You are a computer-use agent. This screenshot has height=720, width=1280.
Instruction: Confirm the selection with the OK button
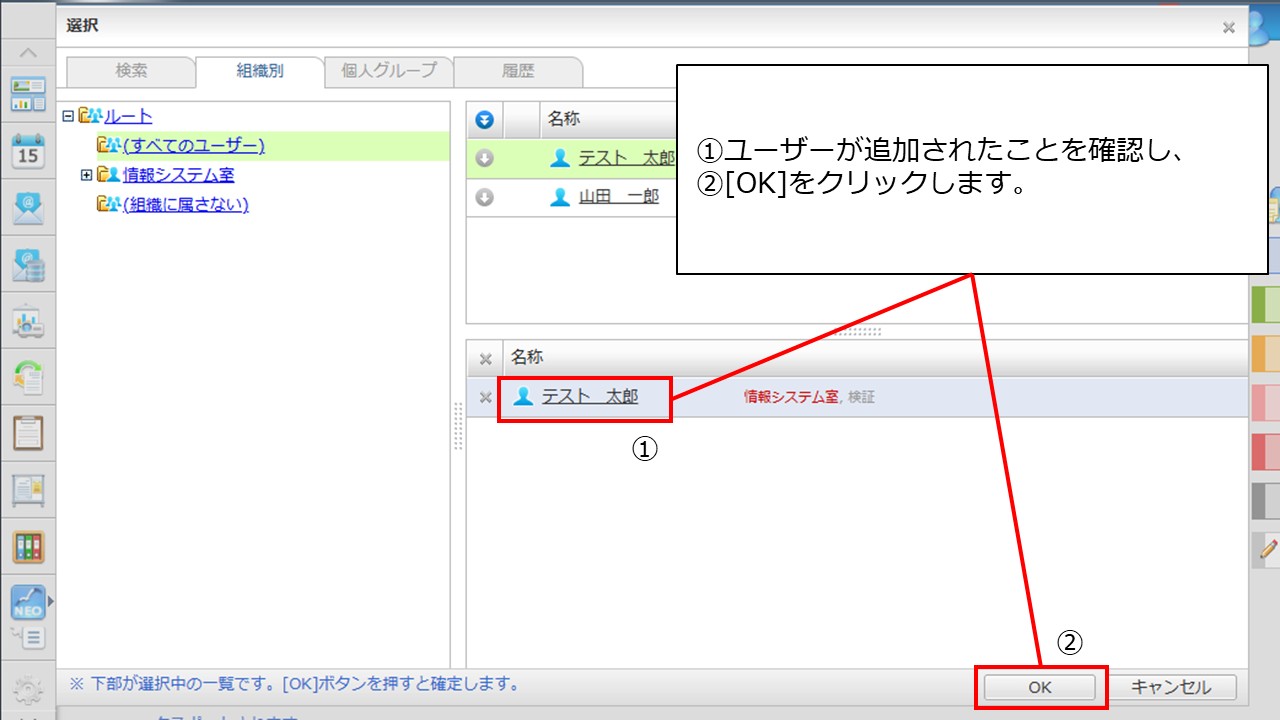pyautogui.click(x=1040, y=687)
